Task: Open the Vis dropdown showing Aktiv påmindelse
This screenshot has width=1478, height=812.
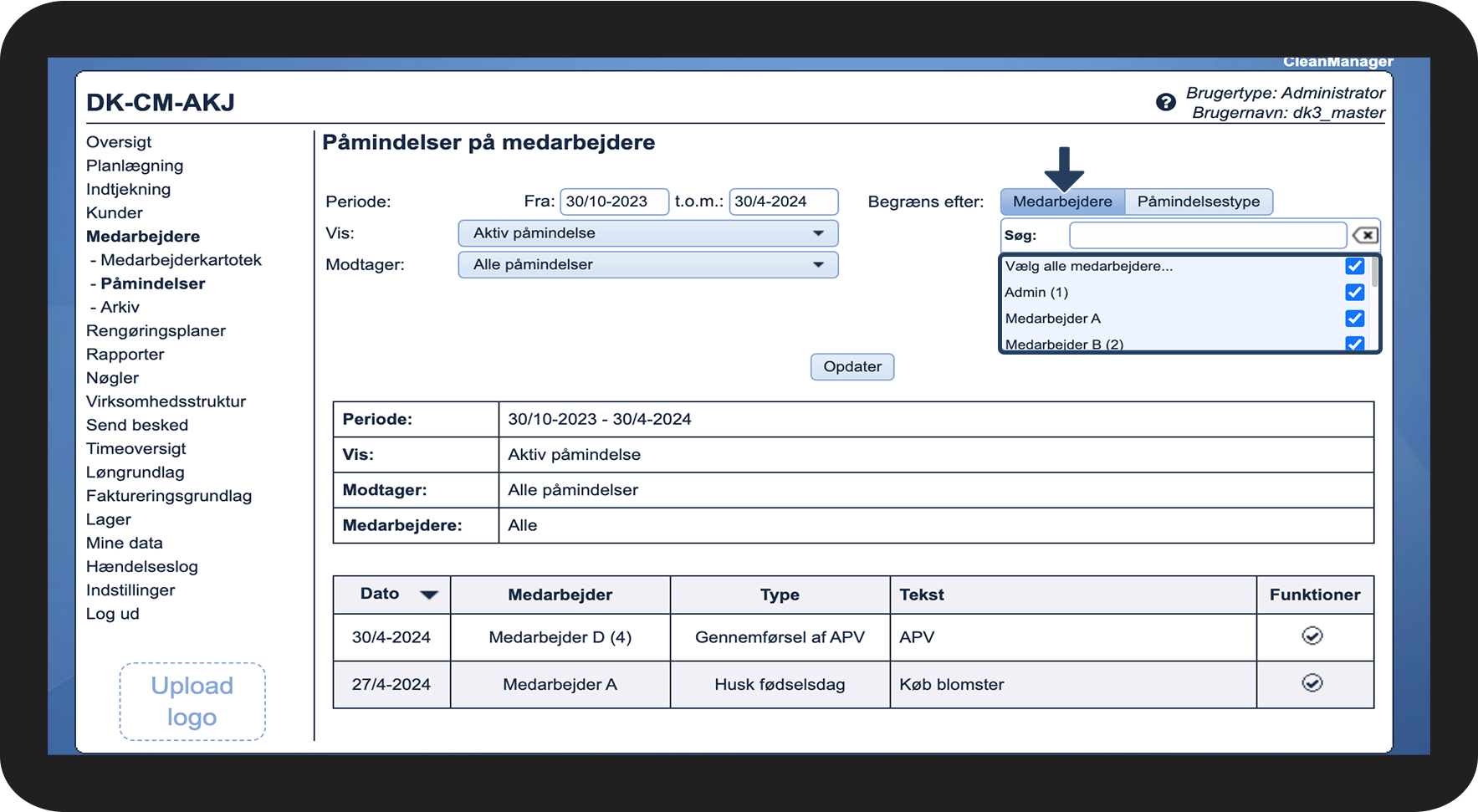Action: click(647, 233)
